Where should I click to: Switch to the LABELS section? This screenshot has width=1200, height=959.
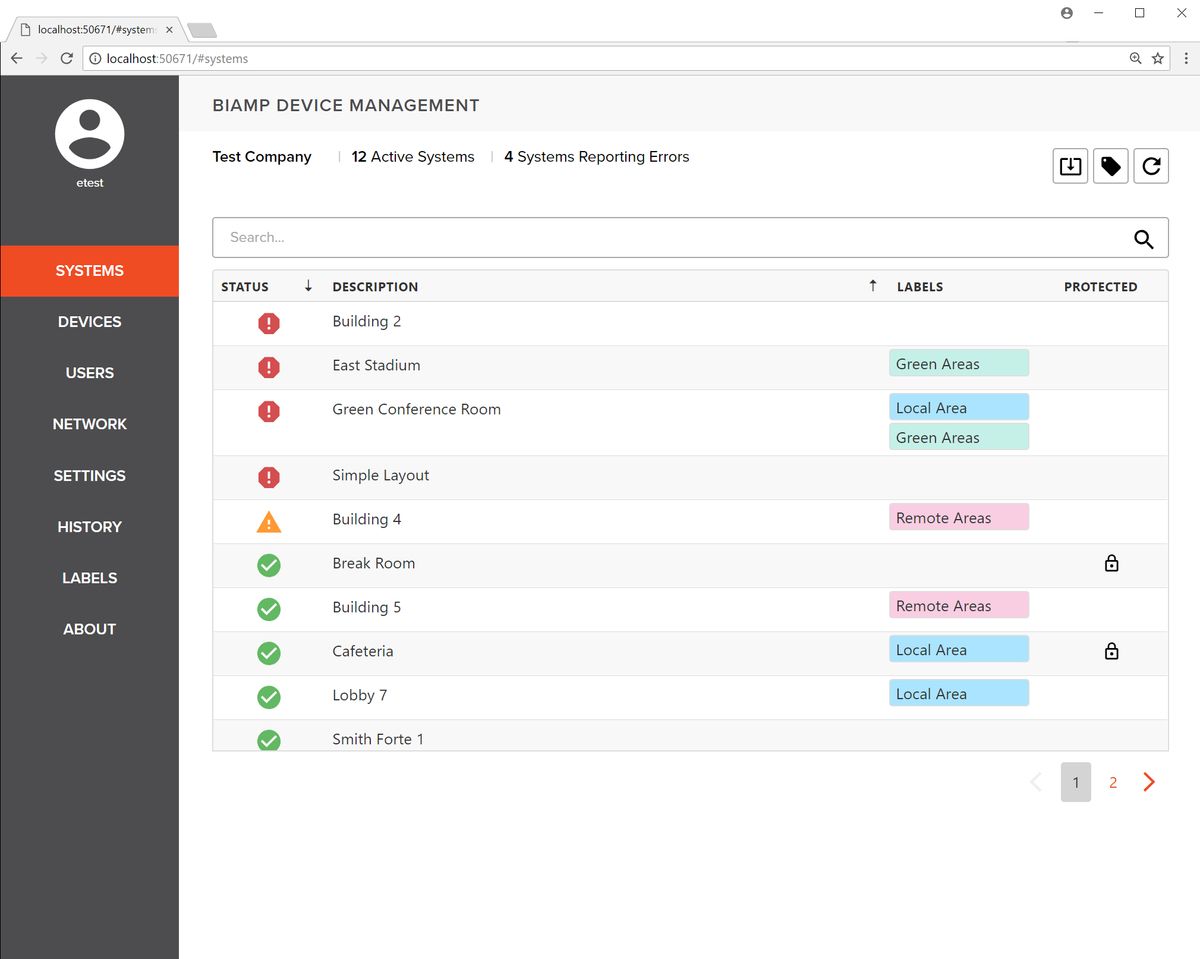(89, 577)
